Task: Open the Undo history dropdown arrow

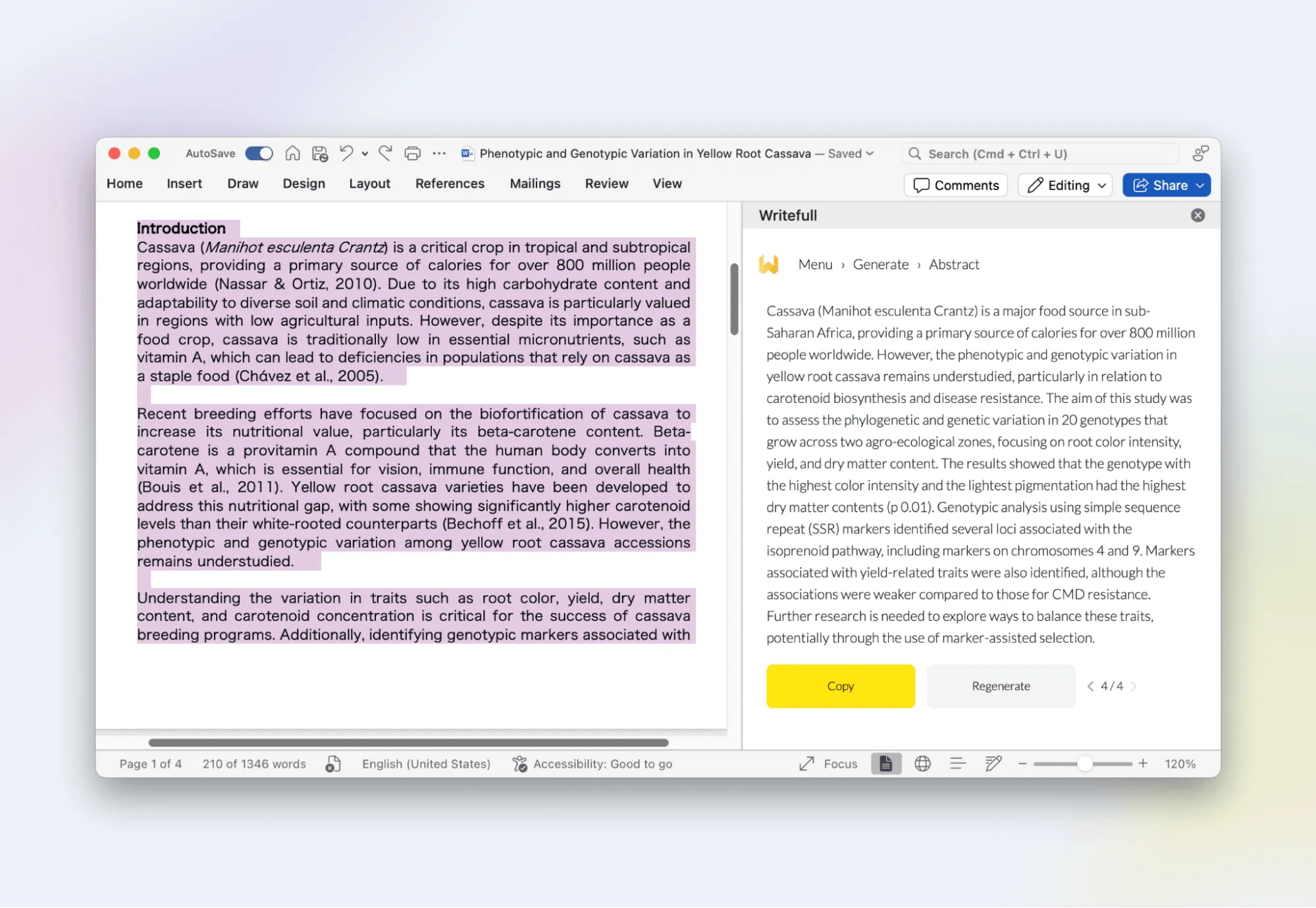Action: pos(365,153)
